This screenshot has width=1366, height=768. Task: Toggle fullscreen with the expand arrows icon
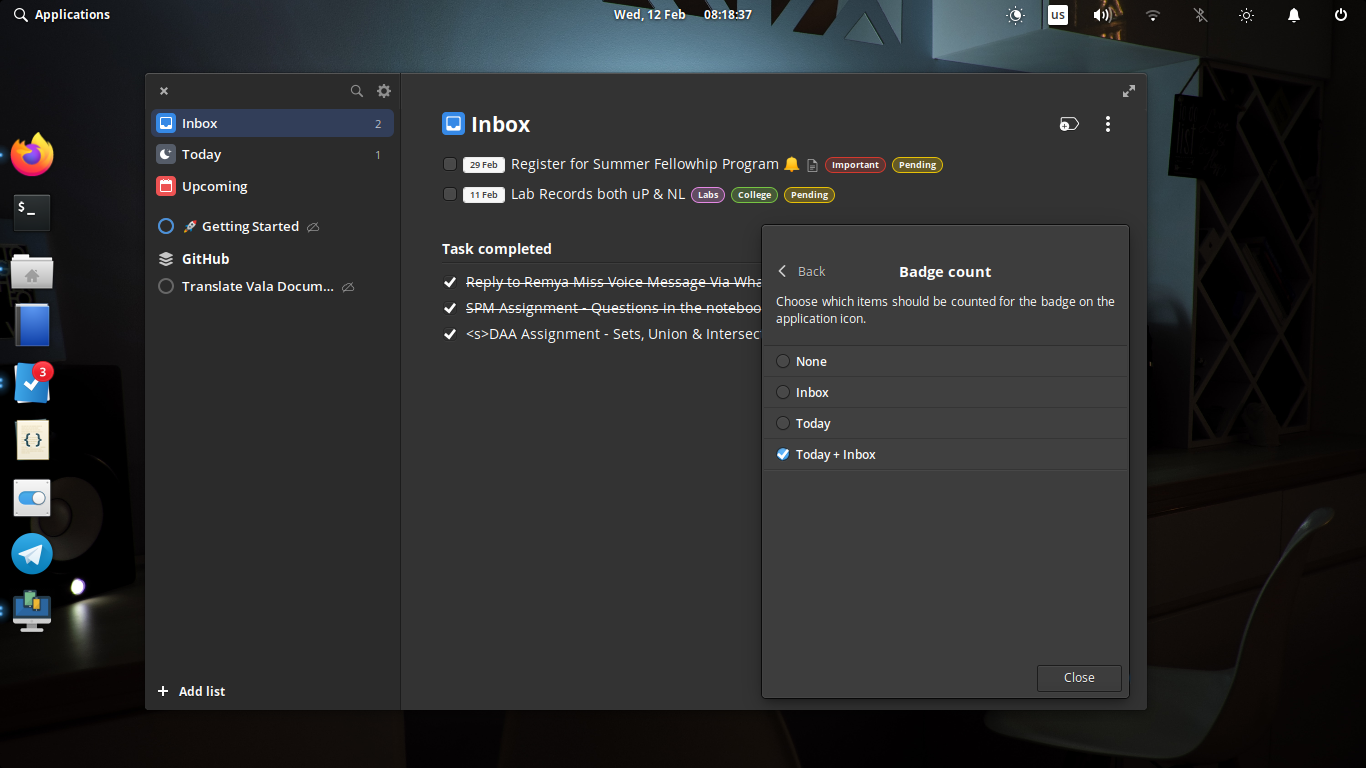click(x=1129, y=91)
